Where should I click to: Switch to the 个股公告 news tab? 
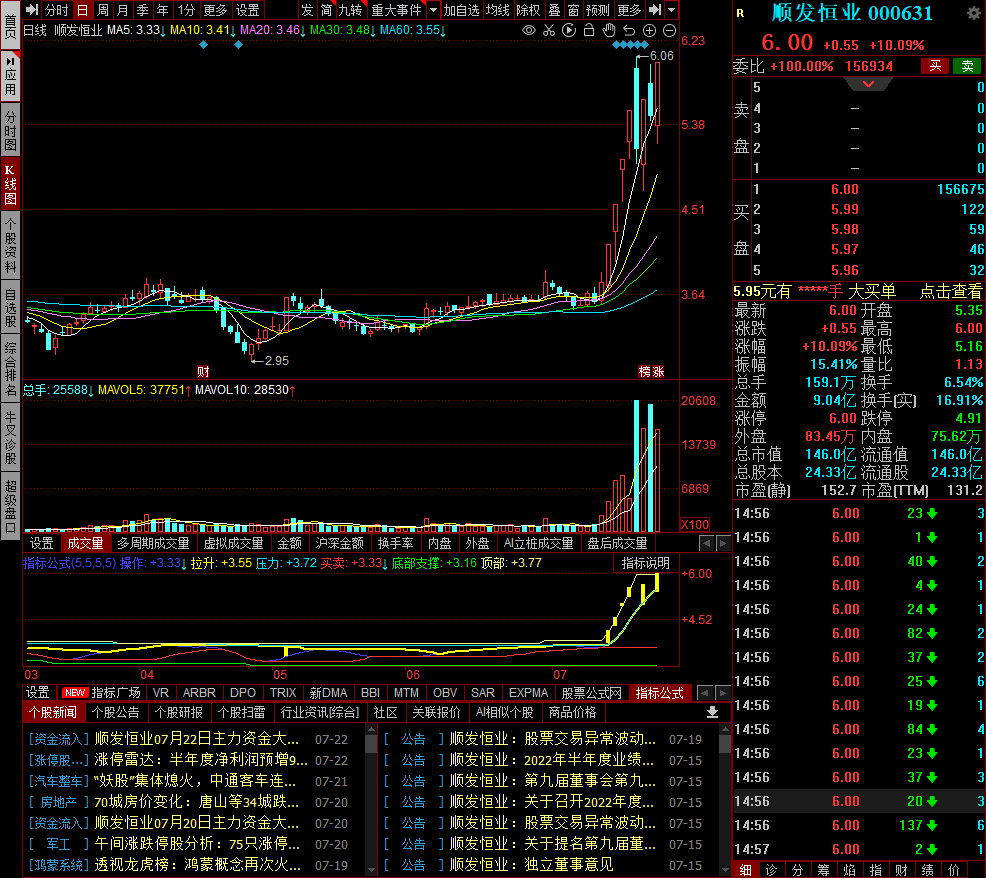coord(115,712)
